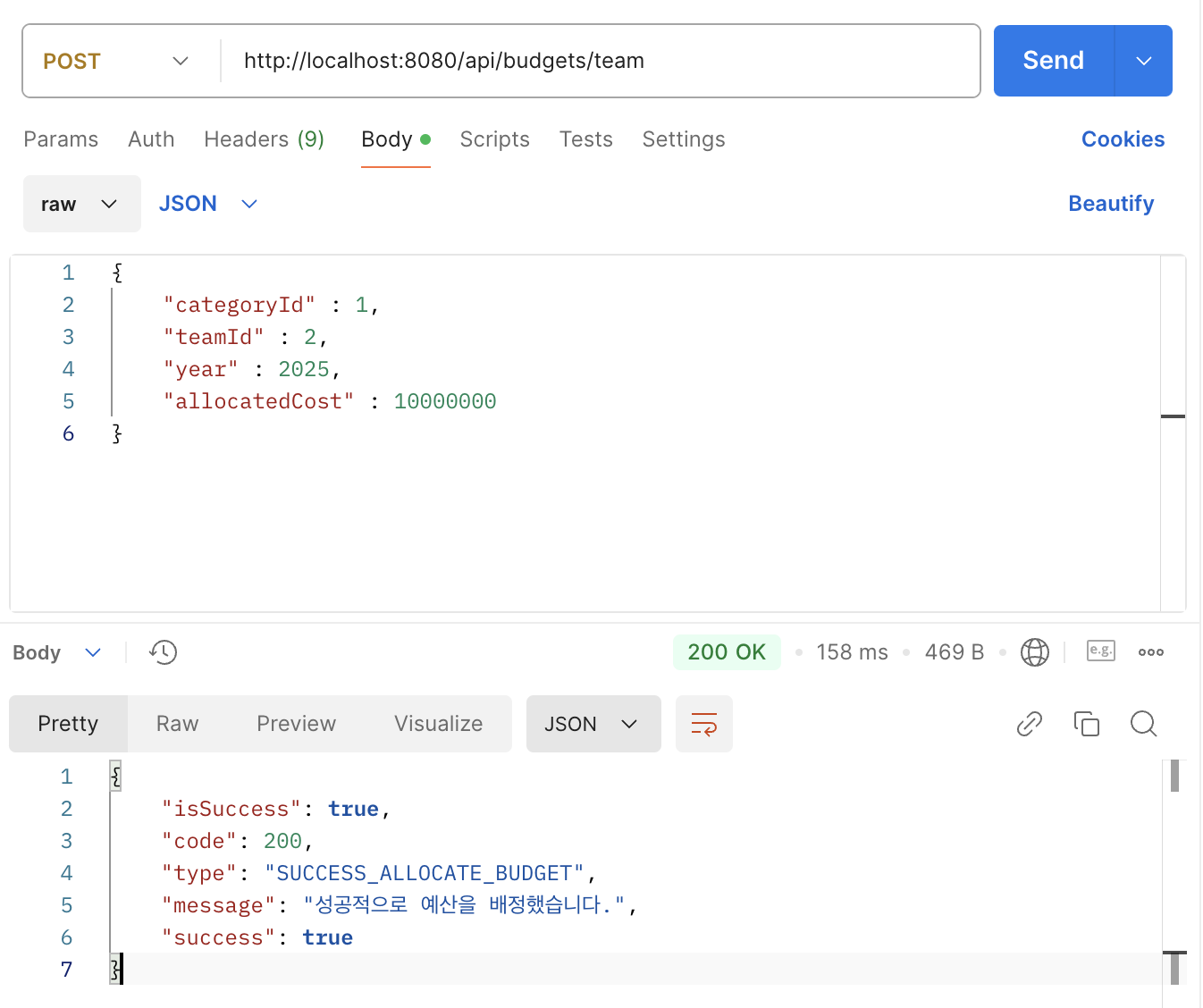Open the raw body type dropdown
Image resolution: width=1203 pixels, height=1008 pixels.
coord(82,204)
